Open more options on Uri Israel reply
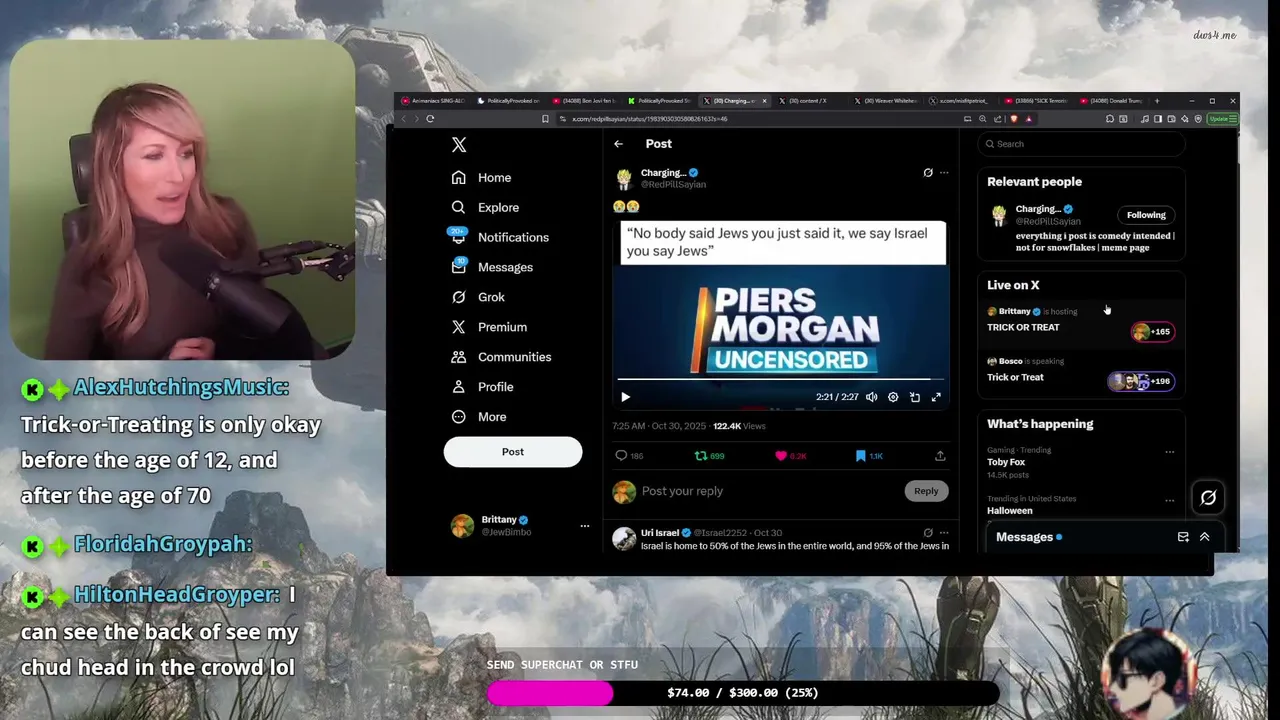The height and width of the screenshot is (720, 1280). (944, 533)
